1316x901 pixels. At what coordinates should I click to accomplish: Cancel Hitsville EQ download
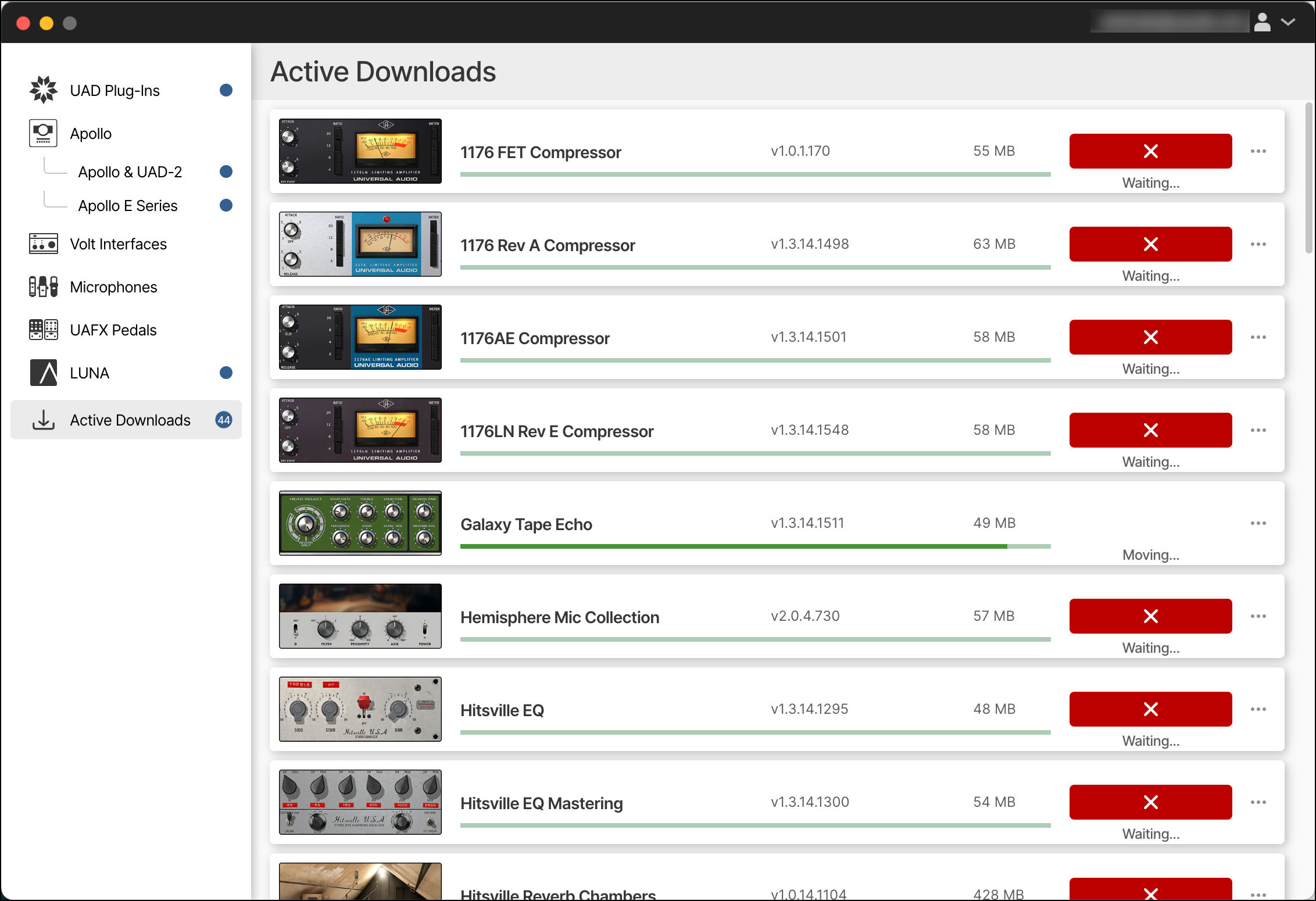(1150, 709)
